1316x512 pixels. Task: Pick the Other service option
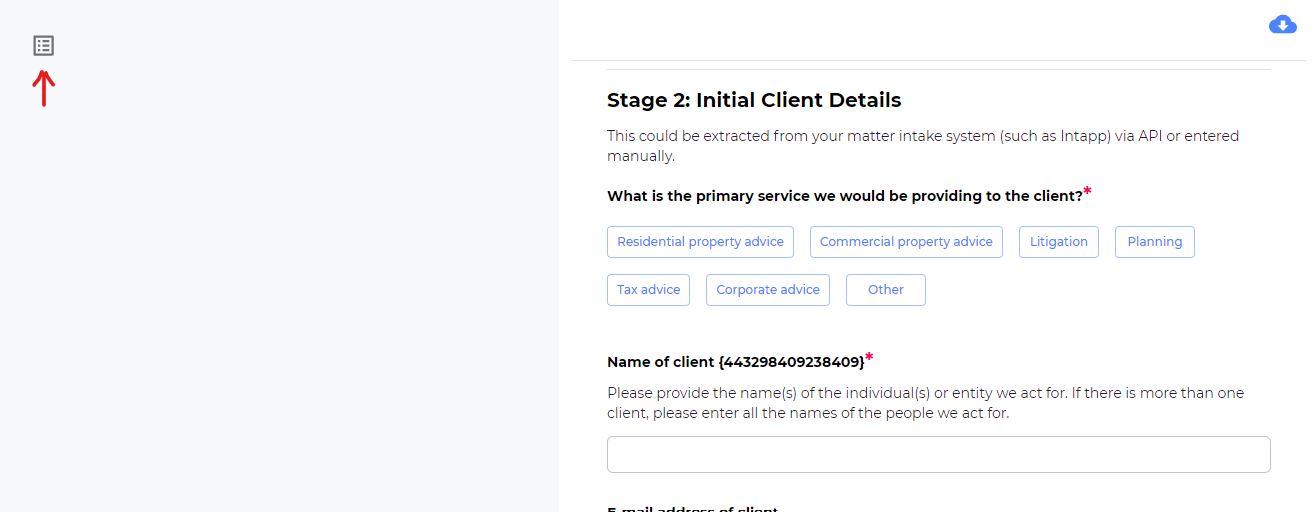(885, 290)
